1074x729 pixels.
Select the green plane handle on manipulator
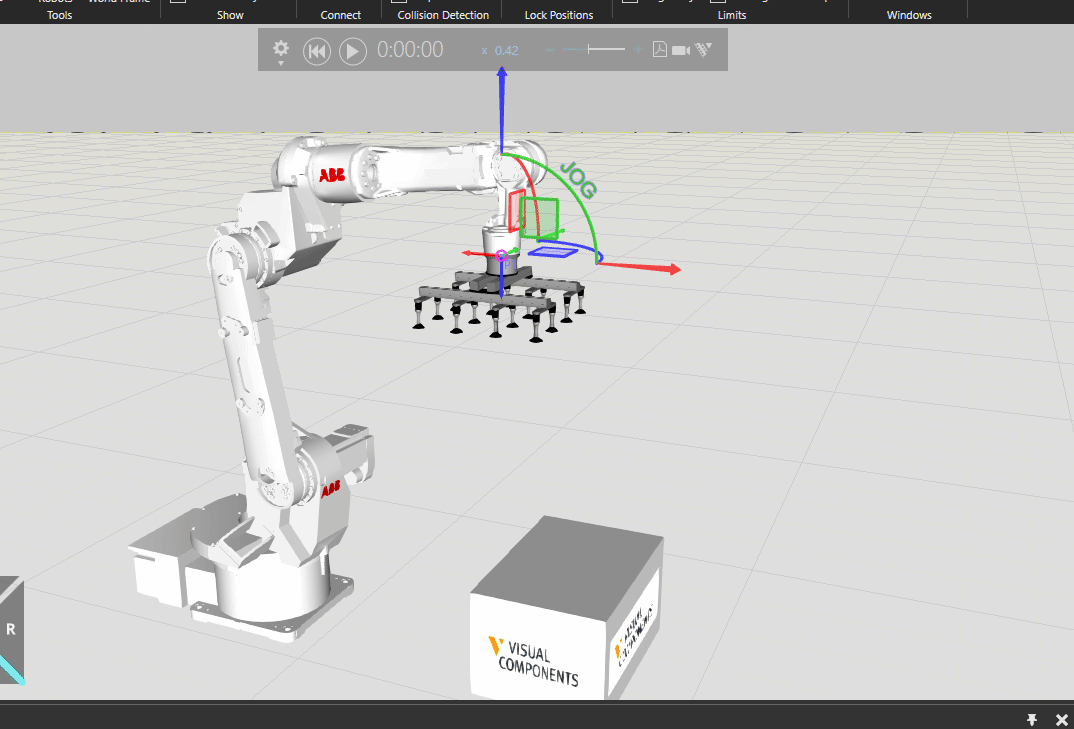539,218
